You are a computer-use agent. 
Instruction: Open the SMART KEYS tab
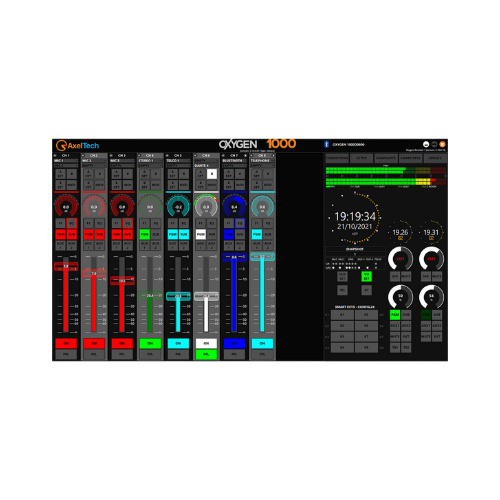coord(411,158)
